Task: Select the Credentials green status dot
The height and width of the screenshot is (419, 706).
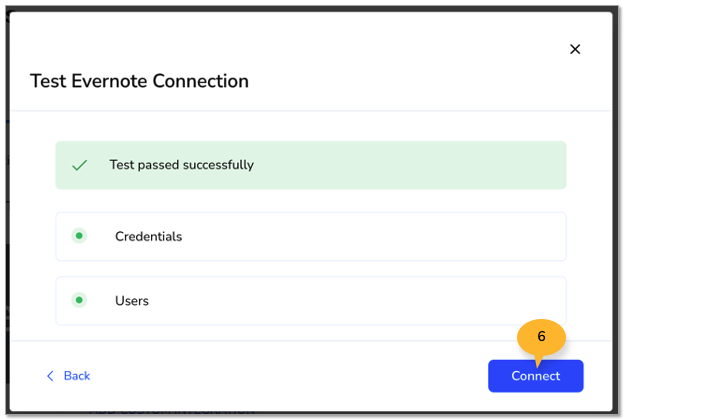Action: tap(79, 236)
